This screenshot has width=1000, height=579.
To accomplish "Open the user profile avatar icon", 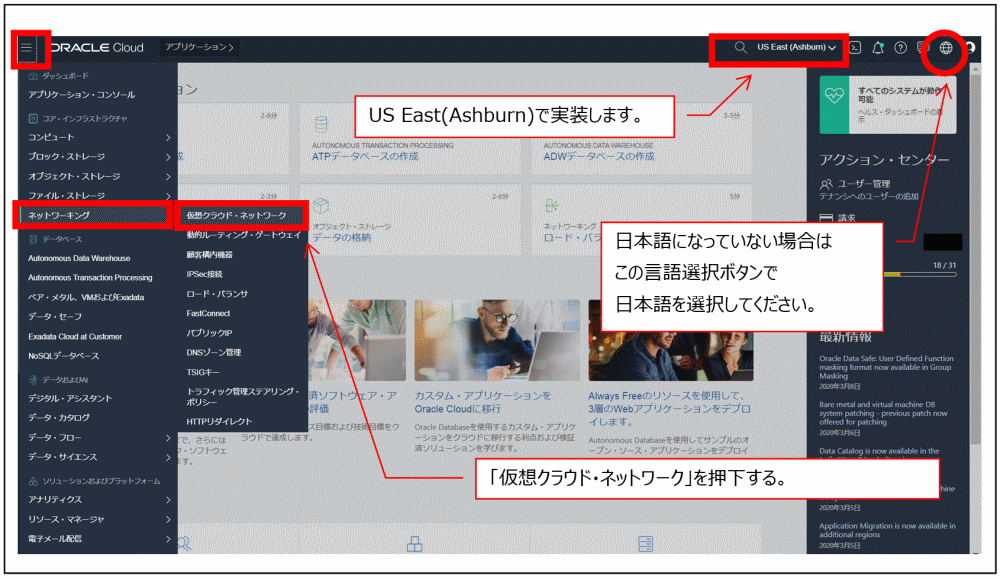I will coord(970,48).
